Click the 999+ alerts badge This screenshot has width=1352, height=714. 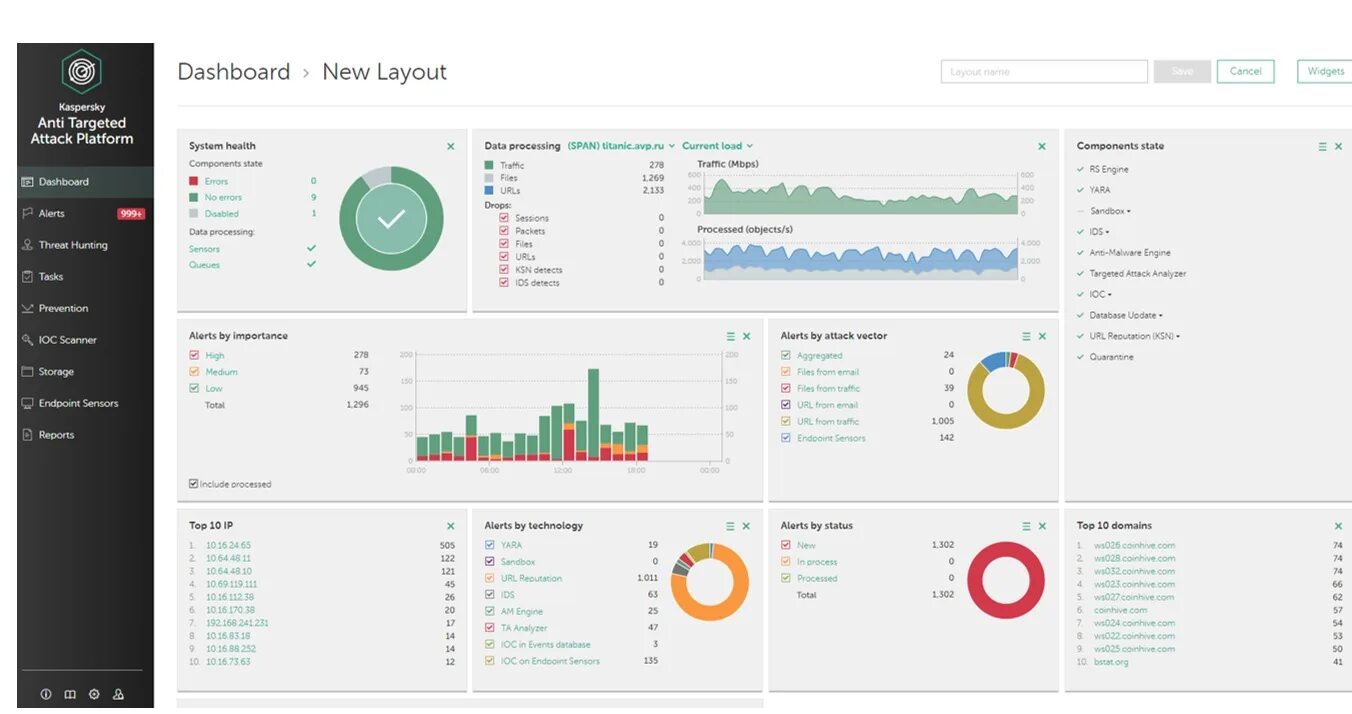(131, 214)
